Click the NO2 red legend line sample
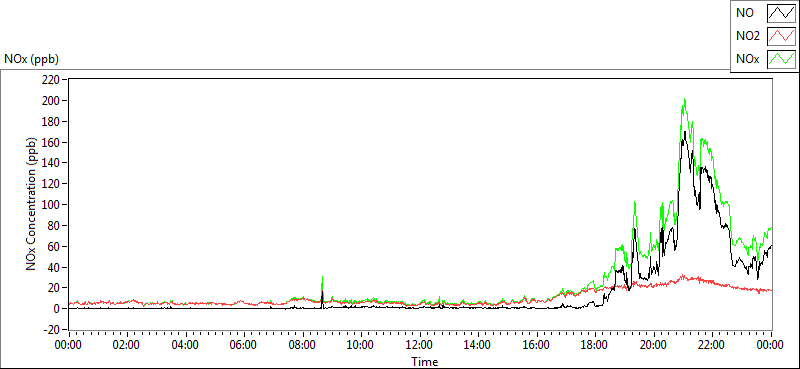The image size is (800, 369). pos(781,36)
